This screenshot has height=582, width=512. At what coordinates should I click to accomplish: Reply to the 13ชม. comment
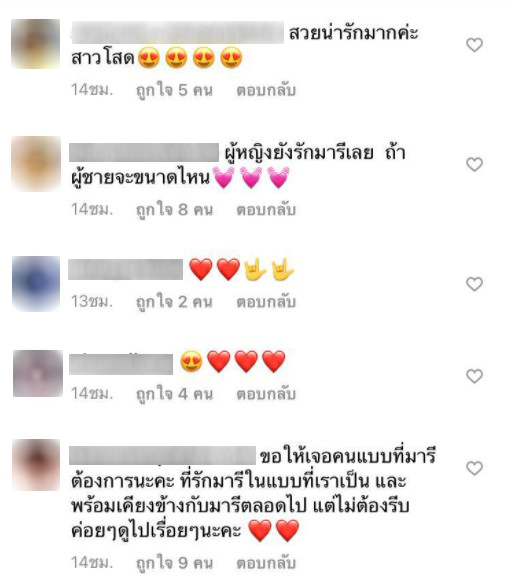[266, 302]
